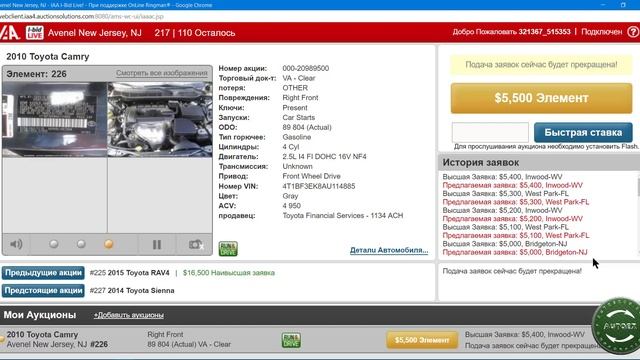640x360 pixels.
Task: Focus the quick bid amount input field
Action: click(x=490, y=132)
